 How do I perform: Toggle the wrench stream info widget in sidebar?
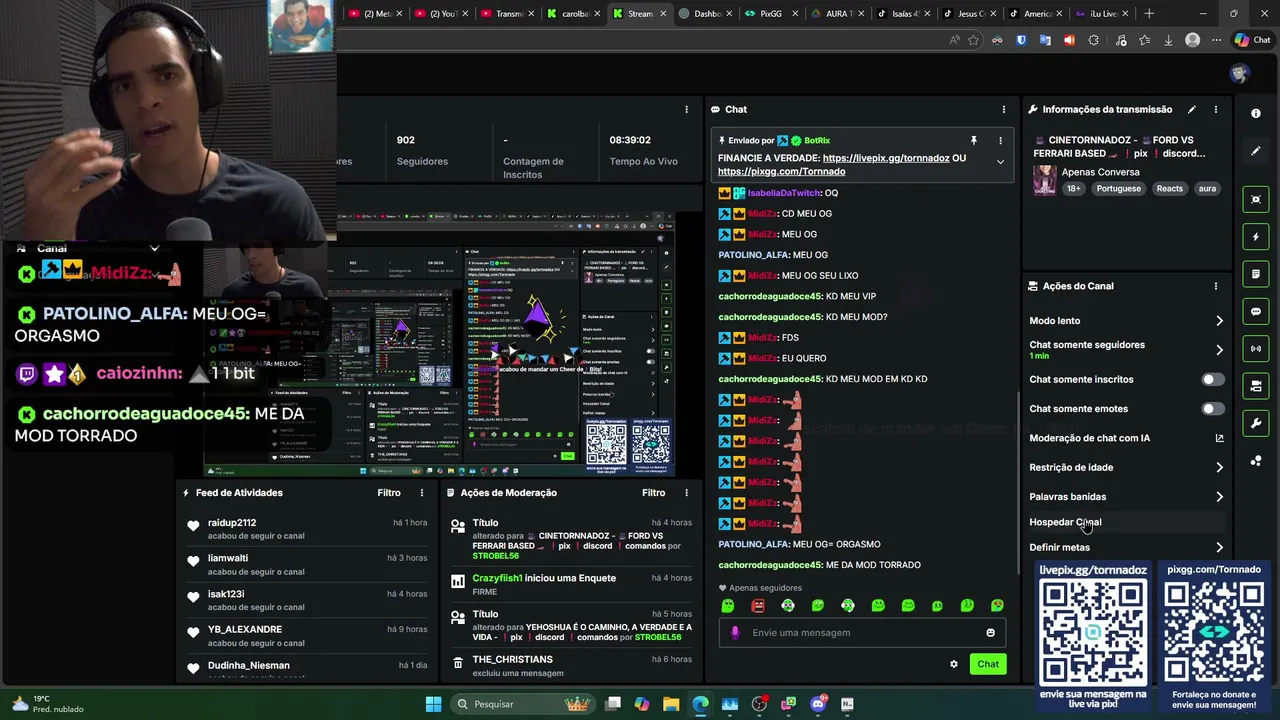(1256, 423)
